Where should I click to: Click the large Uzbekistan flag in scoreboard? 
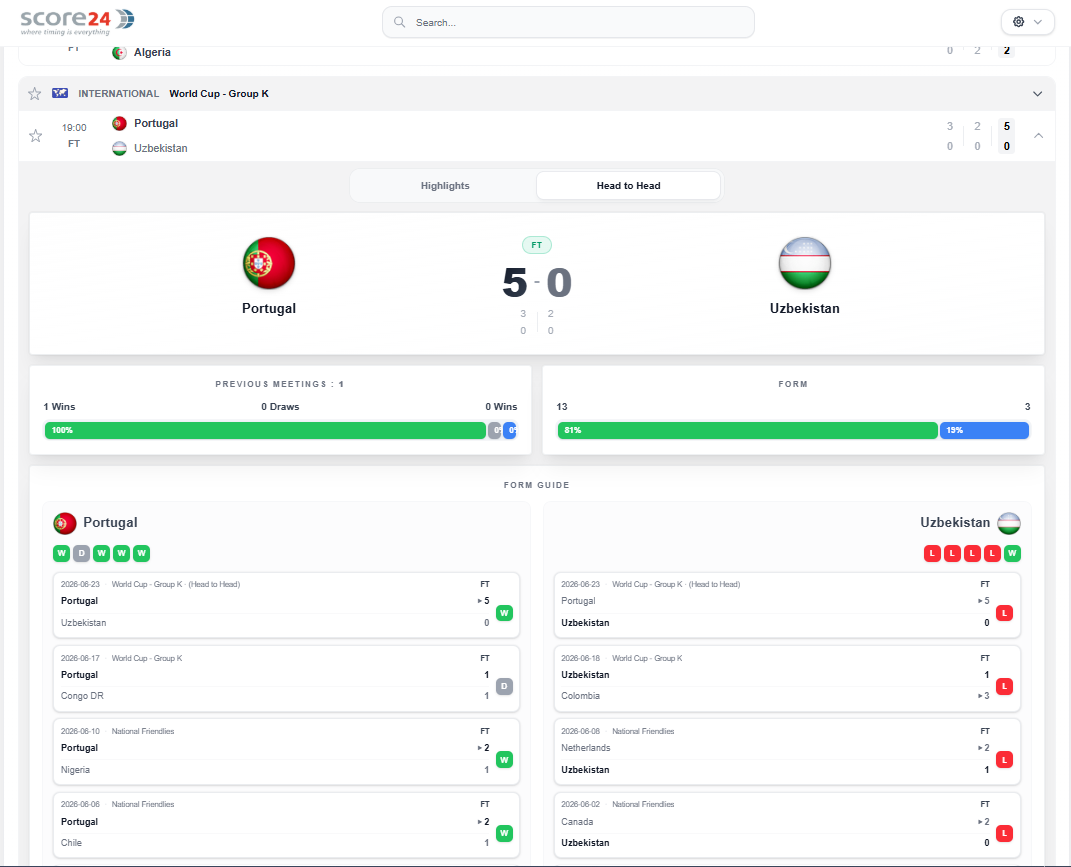[805, 263]
